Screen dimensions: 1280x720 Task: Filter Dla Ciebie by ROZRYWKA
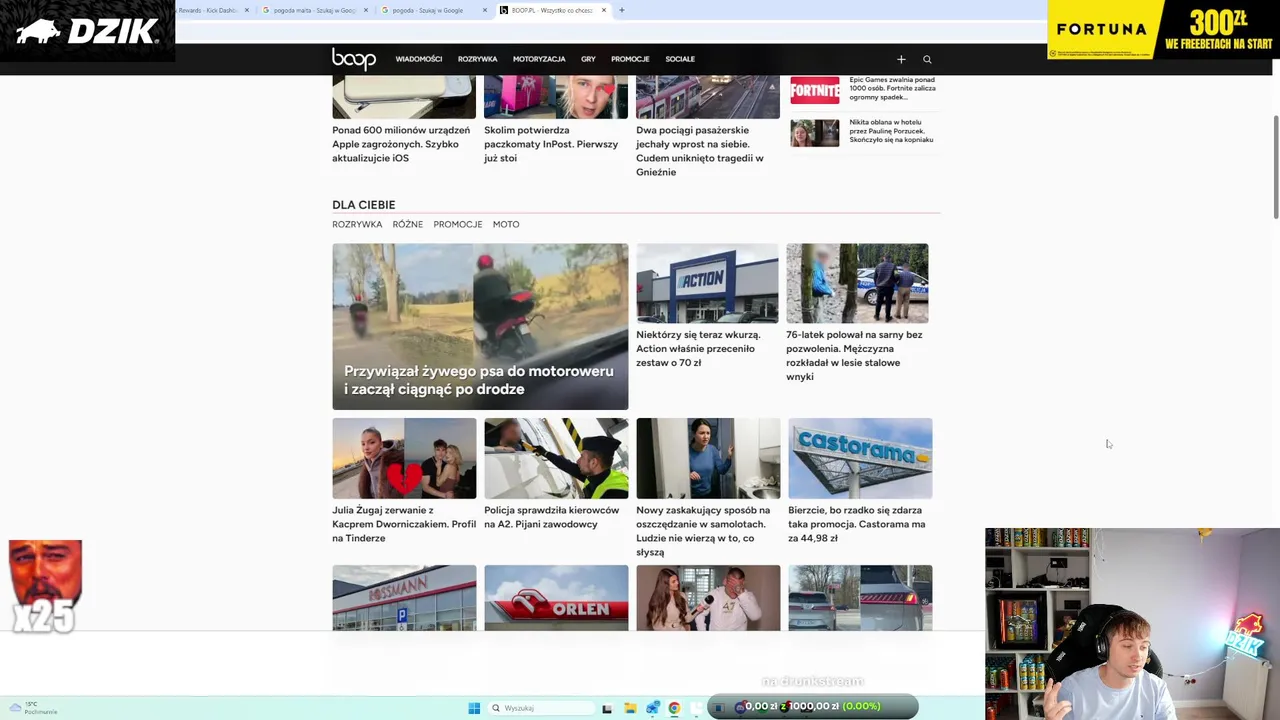357,224
